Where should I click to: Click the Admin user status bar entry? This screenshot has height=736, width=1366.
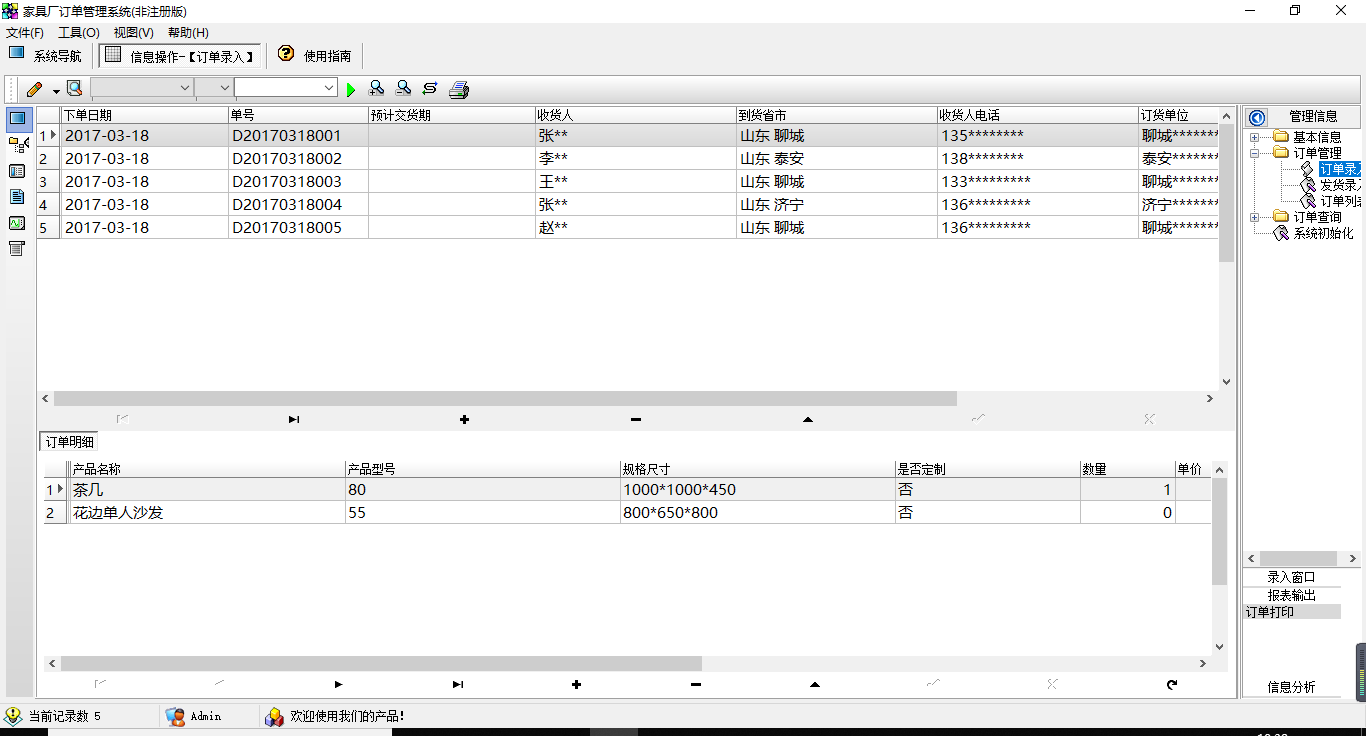click(193, 716)
